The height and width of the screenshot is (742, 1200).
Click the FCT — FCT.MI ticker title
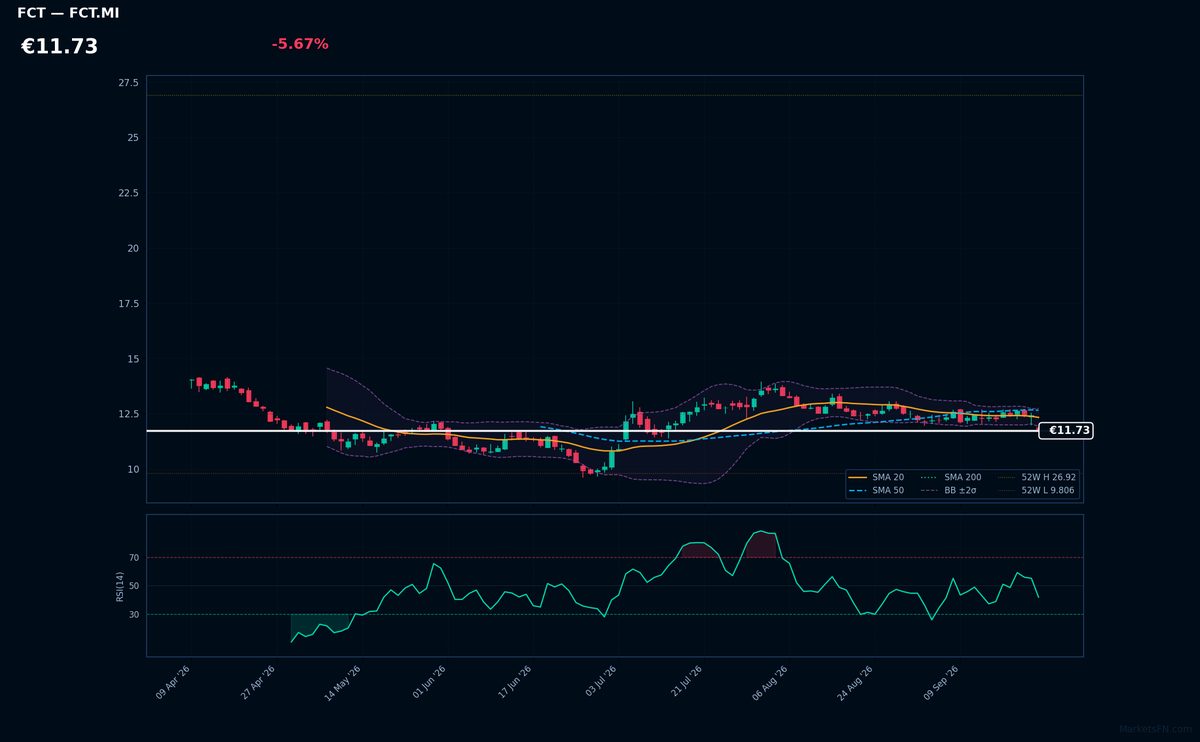(x=68, y=13)
